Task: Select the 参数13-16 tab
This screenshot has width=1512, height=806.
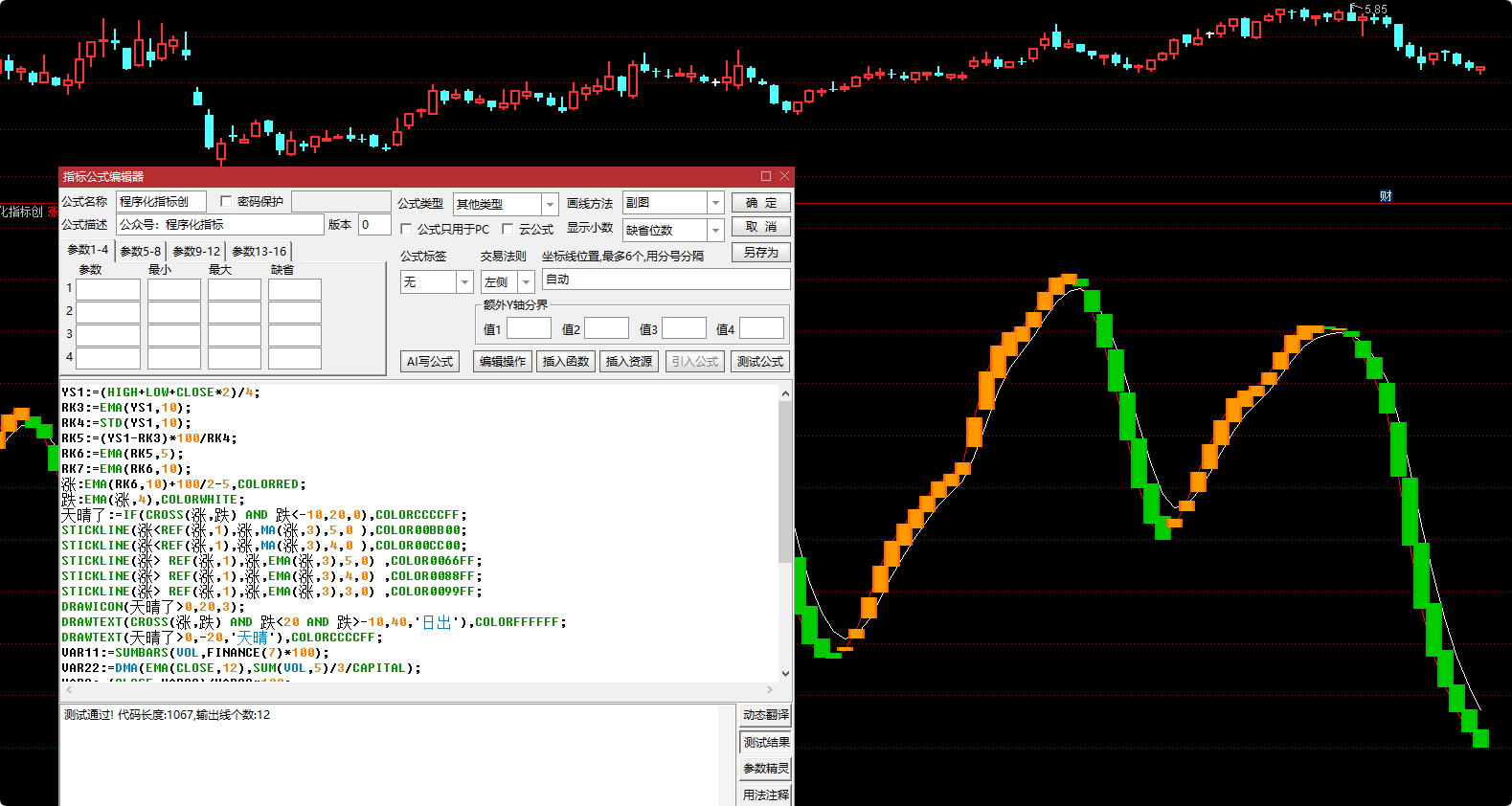Action: tap(259, 251)
